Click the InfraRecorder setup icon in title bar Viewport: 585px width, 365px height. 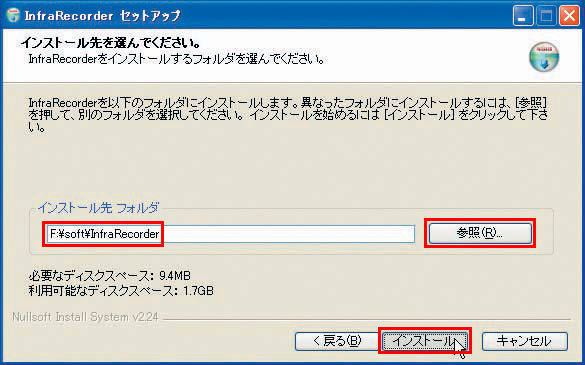(x=13, y=15)
